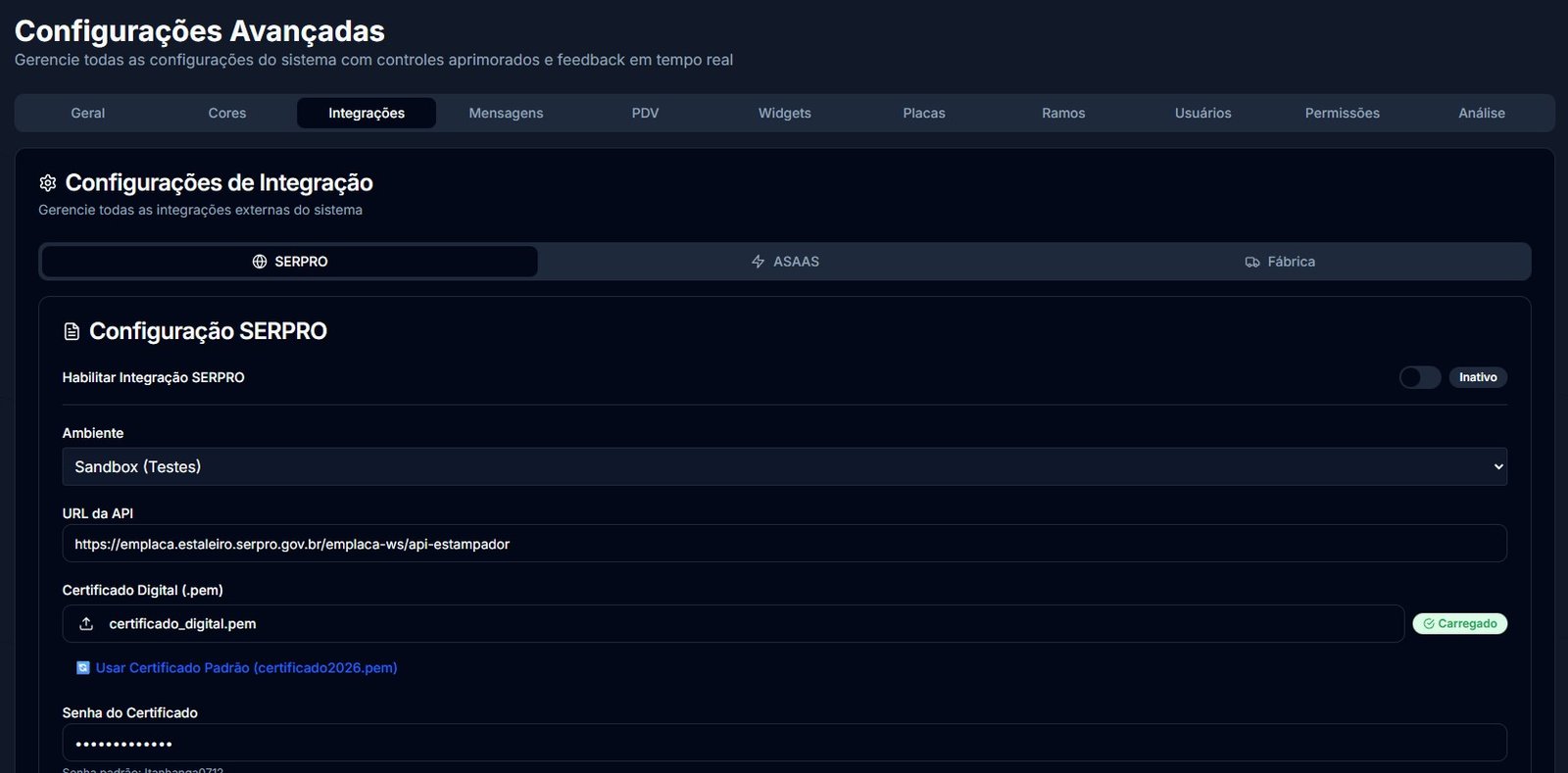Click Usar Certificado Padrão (certificado2026.pem) link

(246, 668)
